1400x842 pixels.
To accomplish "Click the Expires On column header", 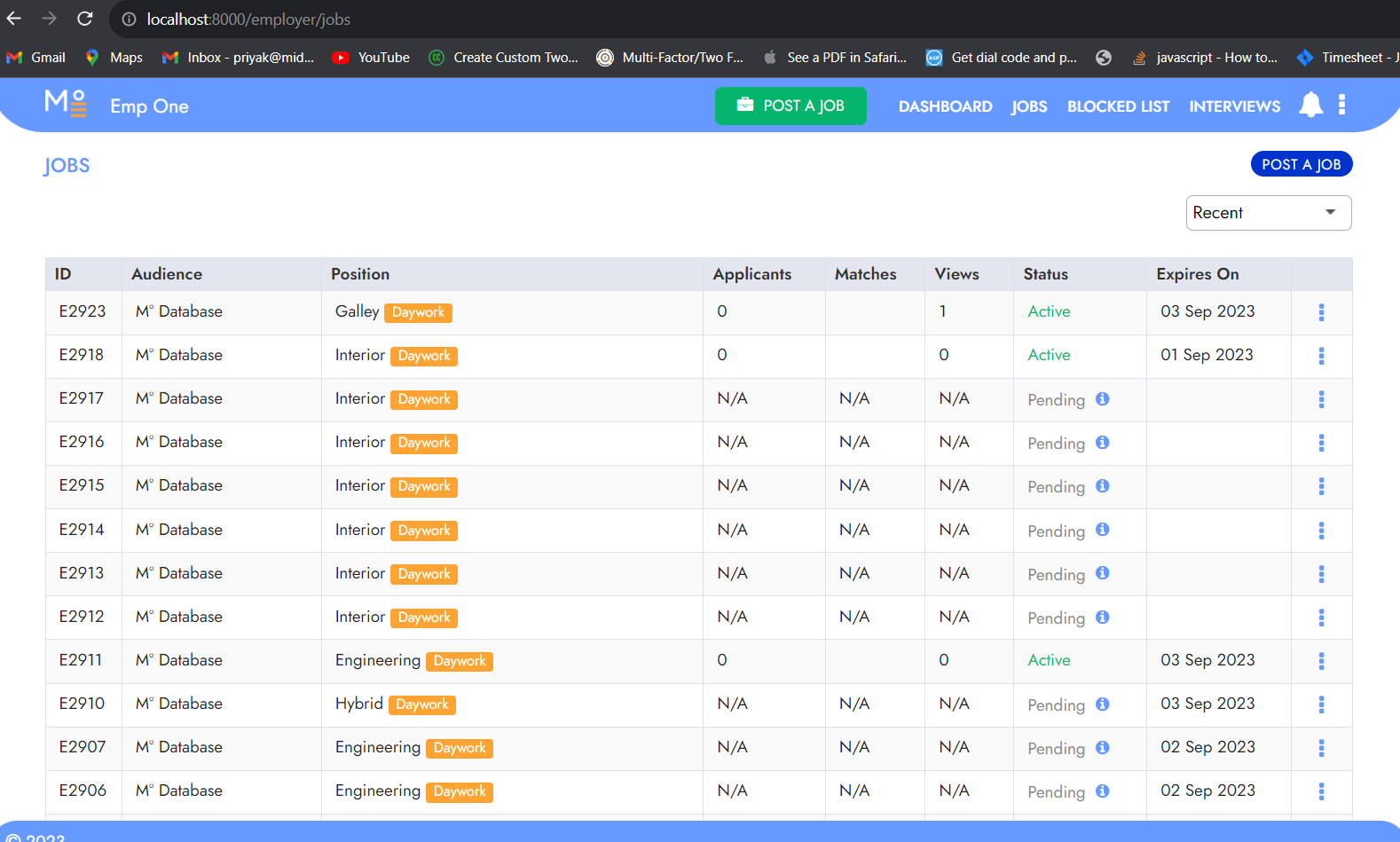I will tap(1197, 274).
